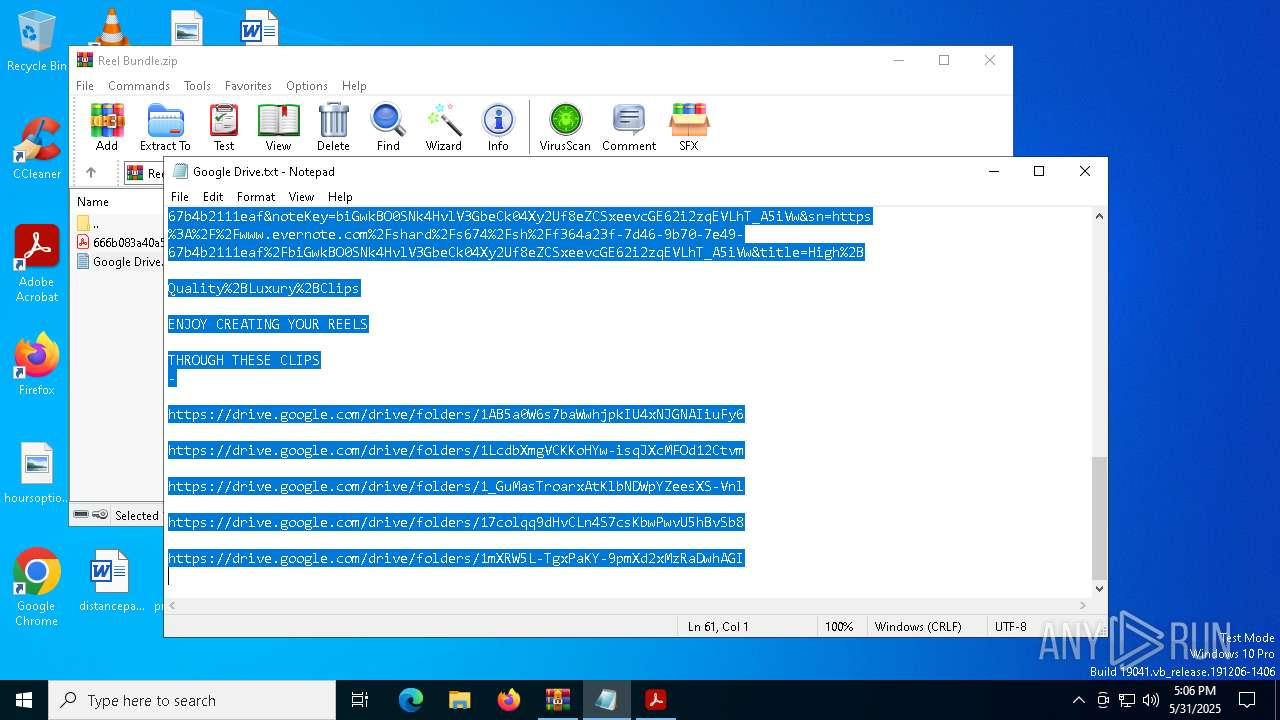Open File Explorer from taskbar
This screenshot has height=720, width=1280.
tap(460, 700)
